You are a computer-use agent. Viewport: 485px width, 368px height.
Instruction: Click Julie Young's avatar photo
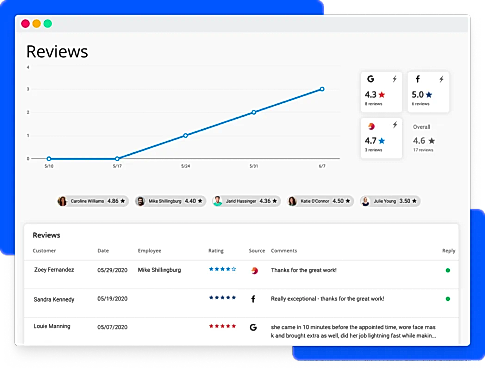(366, 201)
